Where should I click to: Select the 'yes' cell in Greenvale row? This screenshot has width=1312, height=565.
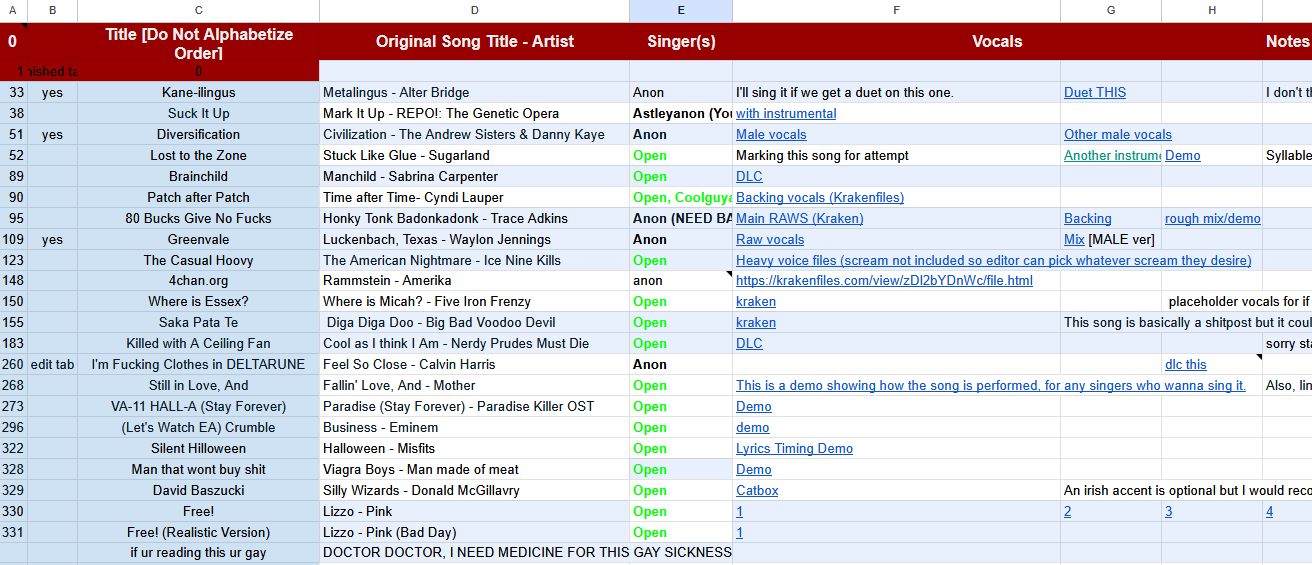(52, 239)
